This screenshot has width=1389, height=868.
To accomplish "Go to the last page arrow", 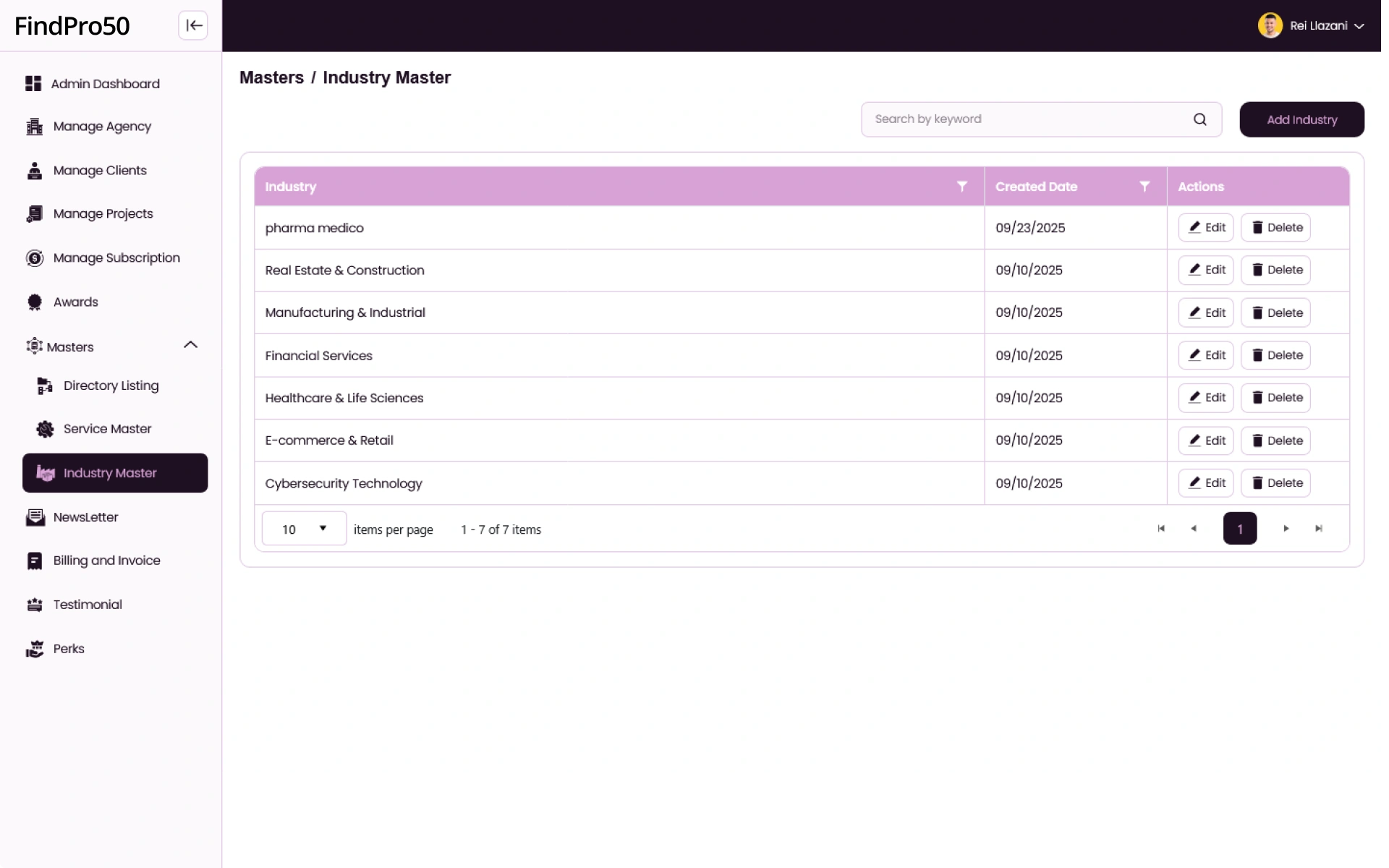I will point(1318,529).
